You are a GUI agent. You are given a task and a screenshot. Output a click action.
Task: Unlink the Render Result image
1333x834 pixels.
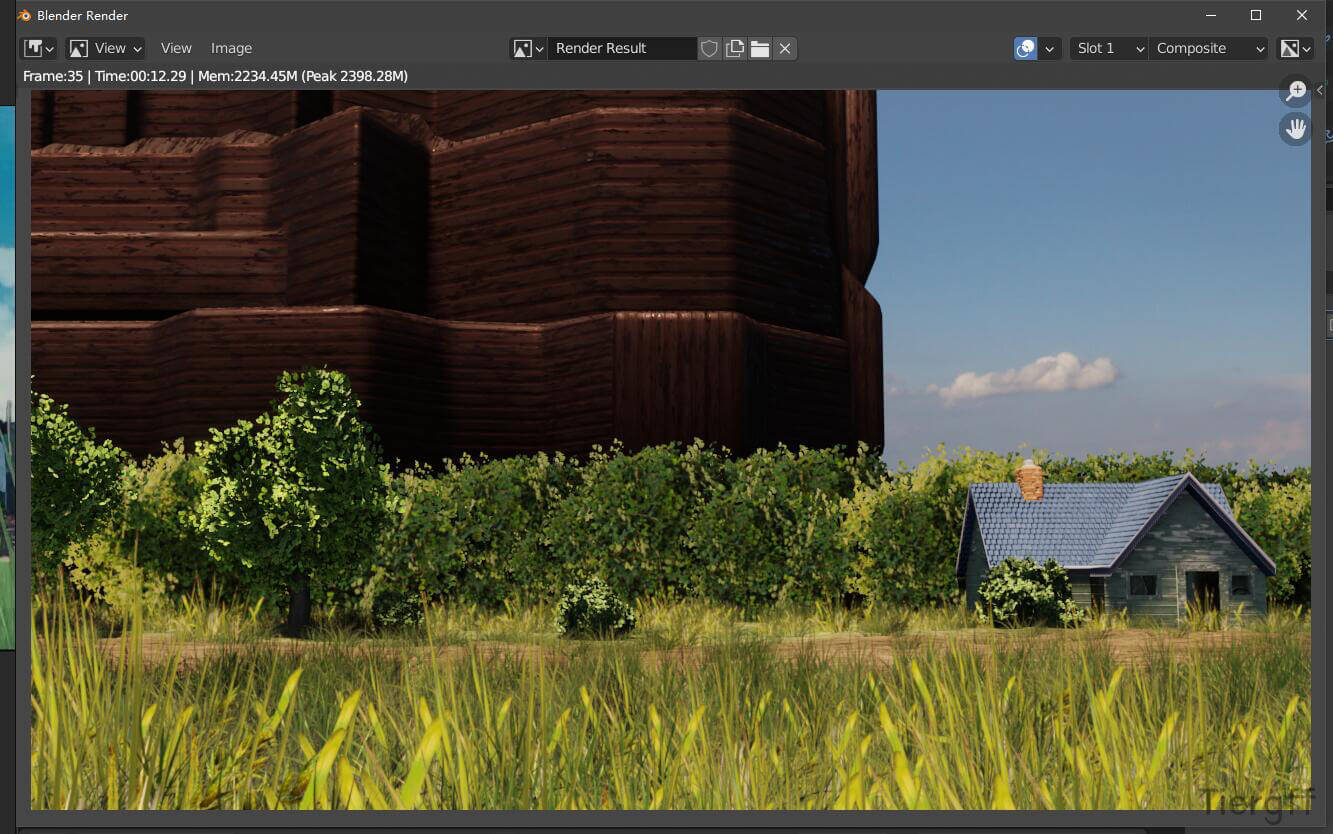pyautogui.click(x=785, y=48)
